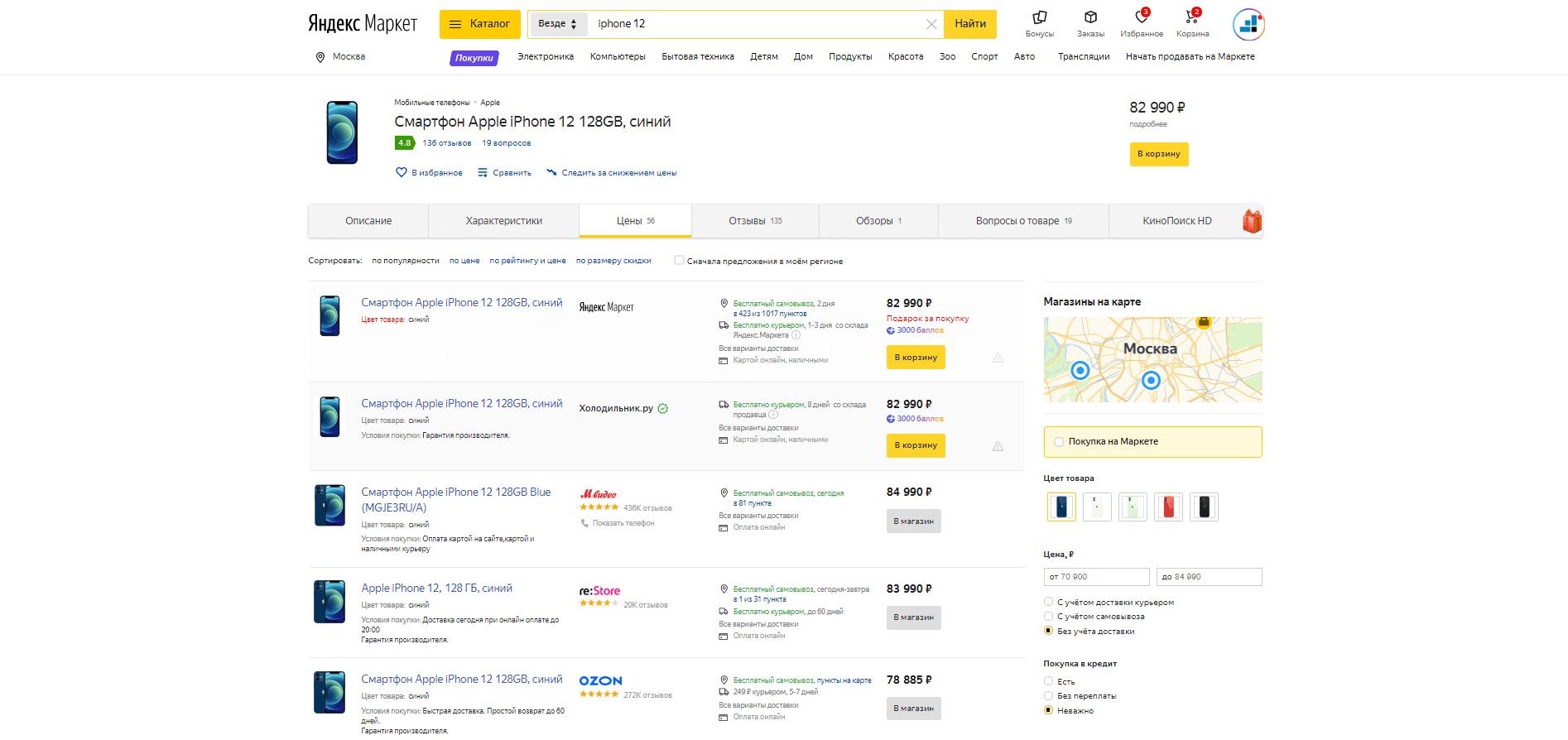Select the blue color swatch
Screen dimensions: 1568x740
coord(1061,507)
